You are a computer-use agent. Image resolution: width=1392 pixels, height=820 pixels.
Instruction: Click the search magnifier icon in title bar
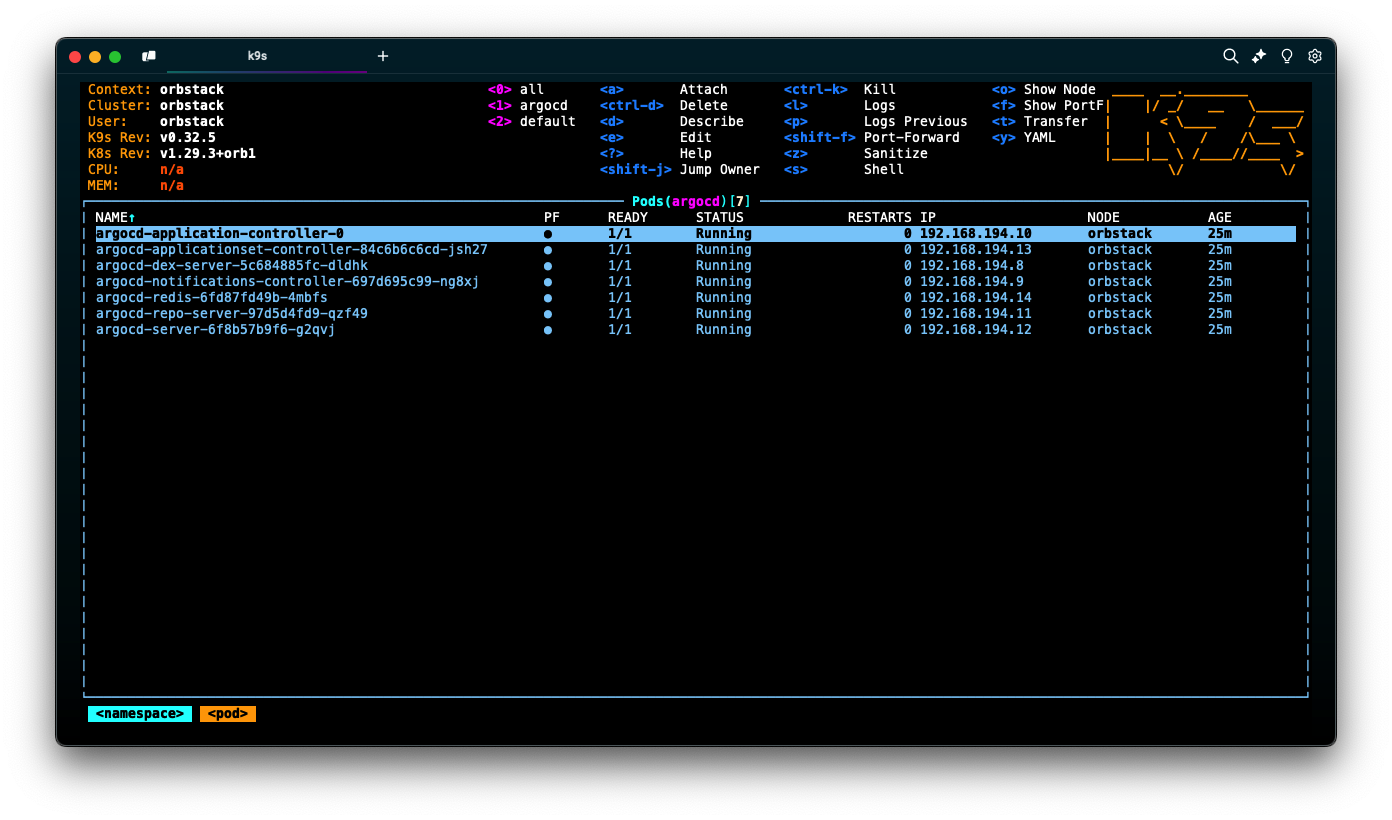click(x=1231, y=56)
